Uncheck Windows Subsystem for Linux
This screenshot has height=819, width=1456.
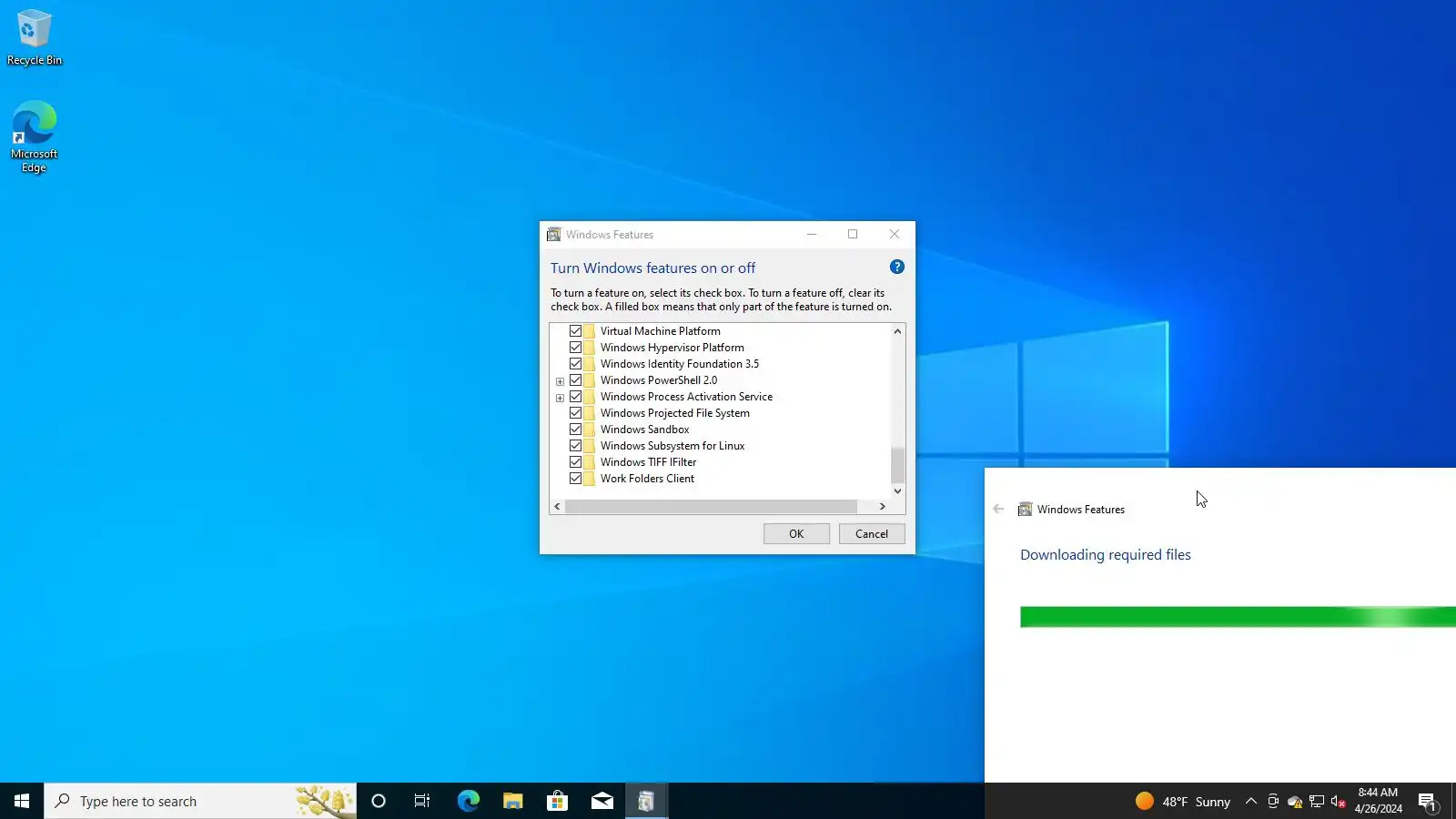[575, 446]
